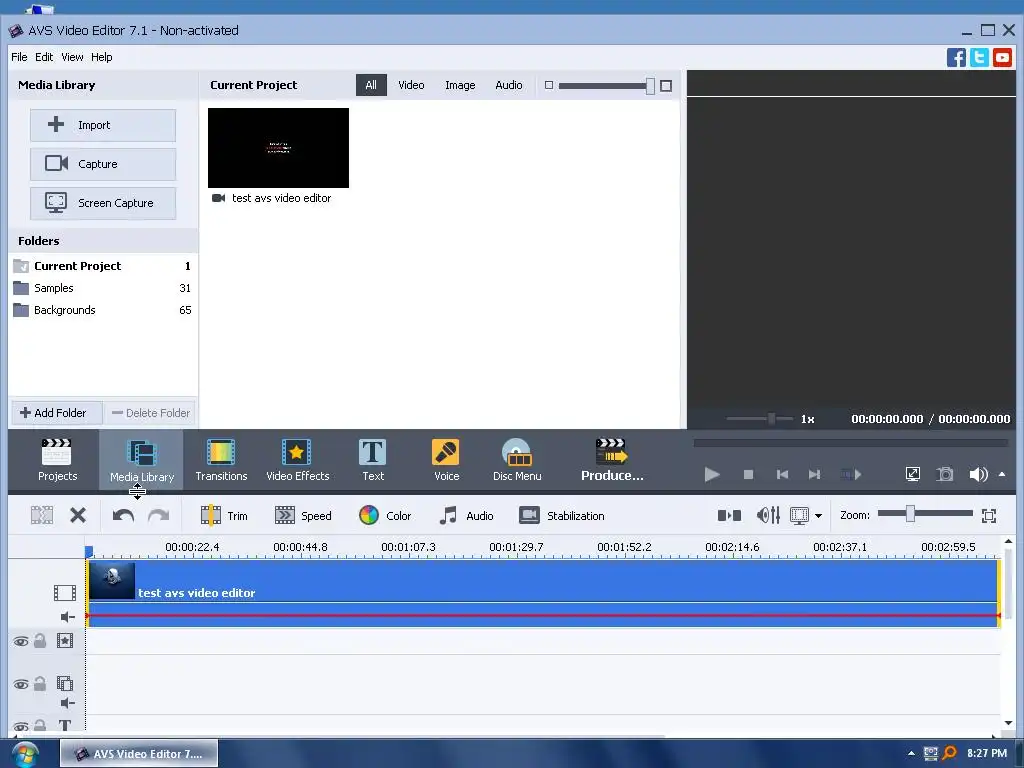Redo the last undone action
Screen dimensions: 1024x768
click(159, 515)
